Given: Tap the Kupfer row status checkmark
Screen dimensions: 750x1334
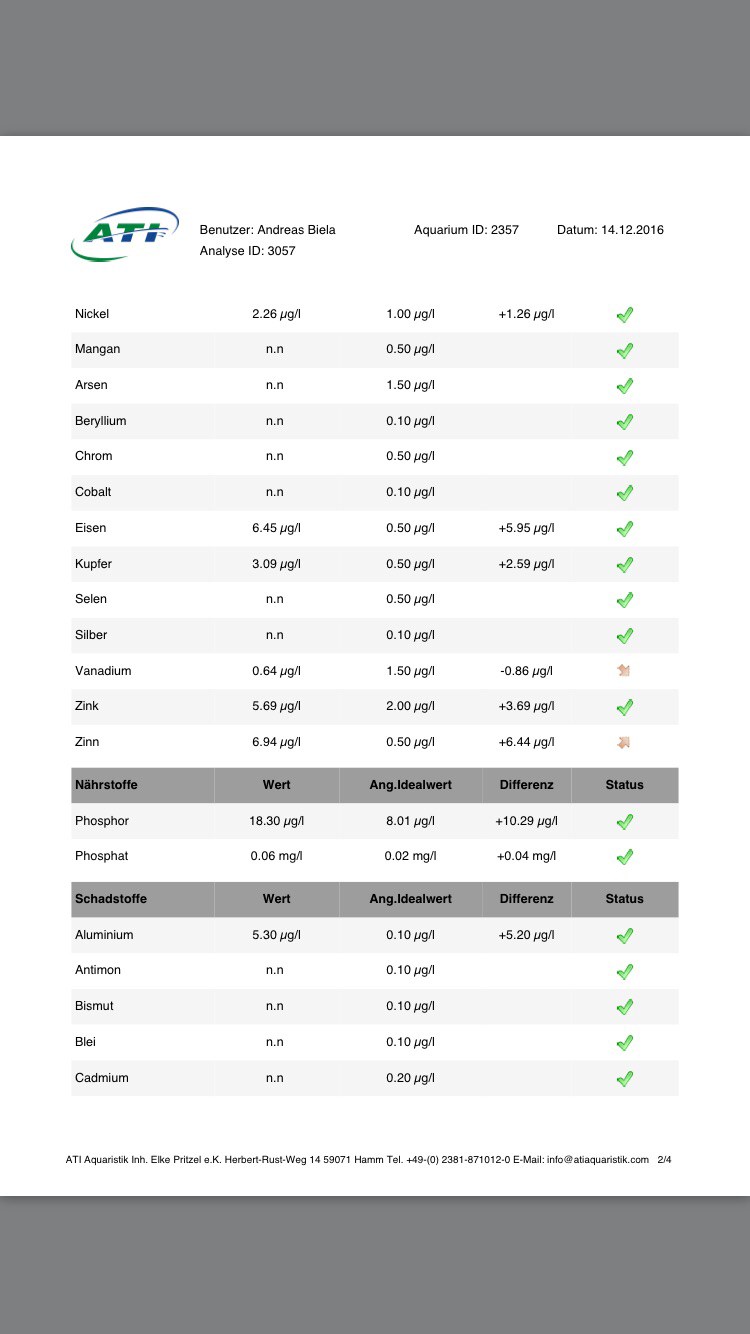Looking at the screenshot, I should (625, 564).
